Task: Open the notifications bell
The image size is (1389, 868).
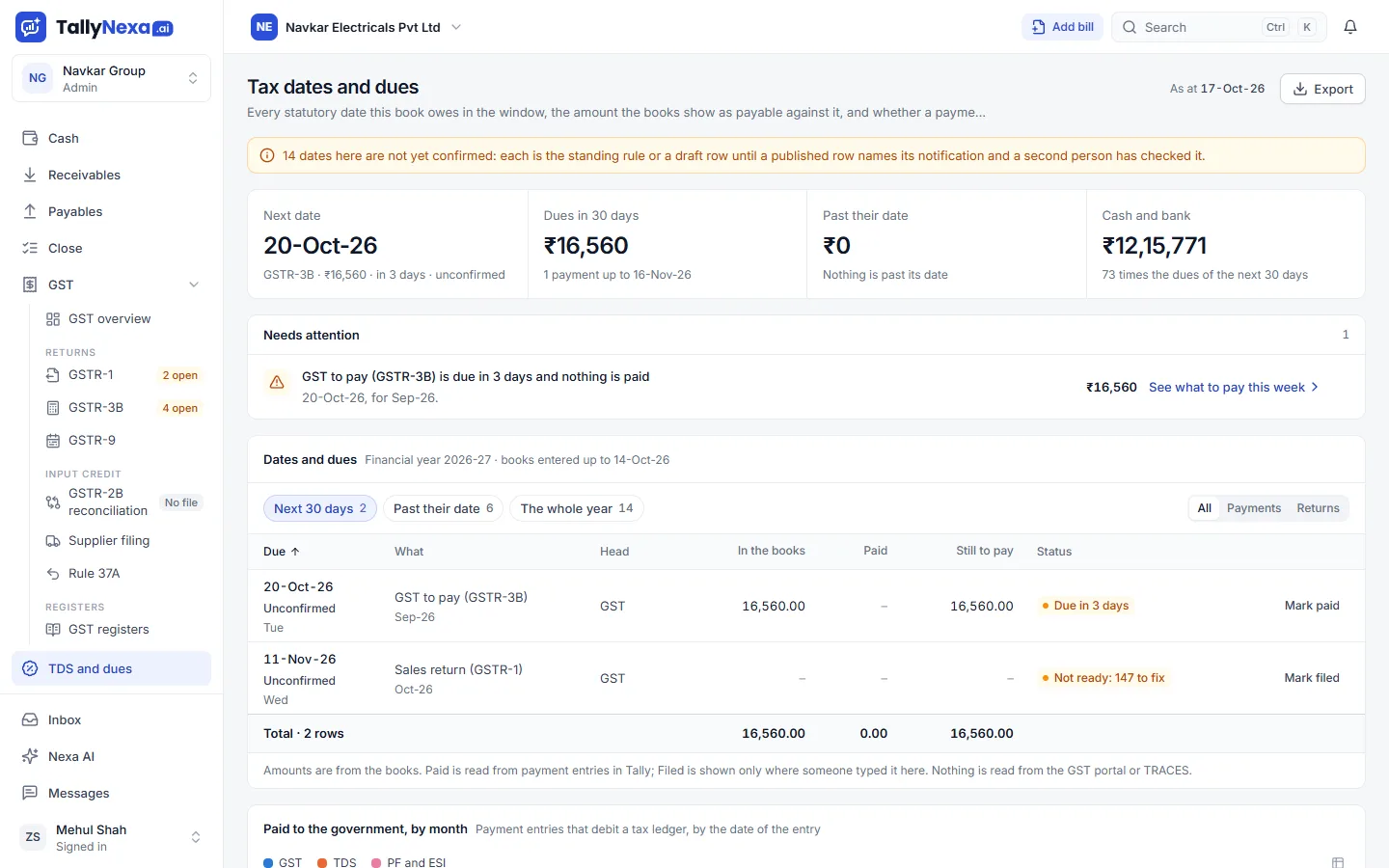Action: pyautogui.click(x=1350, y=27)
